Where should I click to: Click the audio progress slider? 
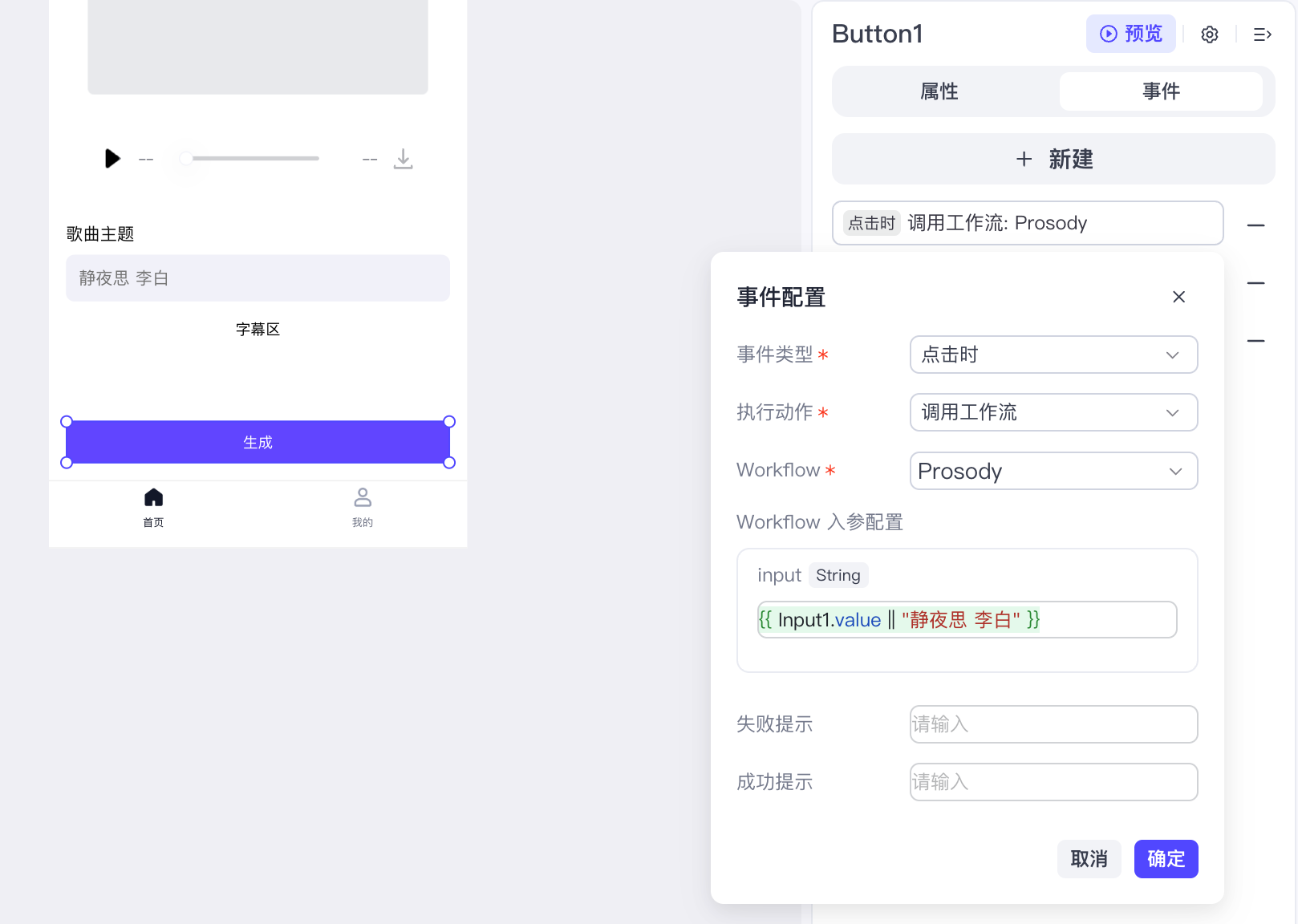[x=249, y=158]
